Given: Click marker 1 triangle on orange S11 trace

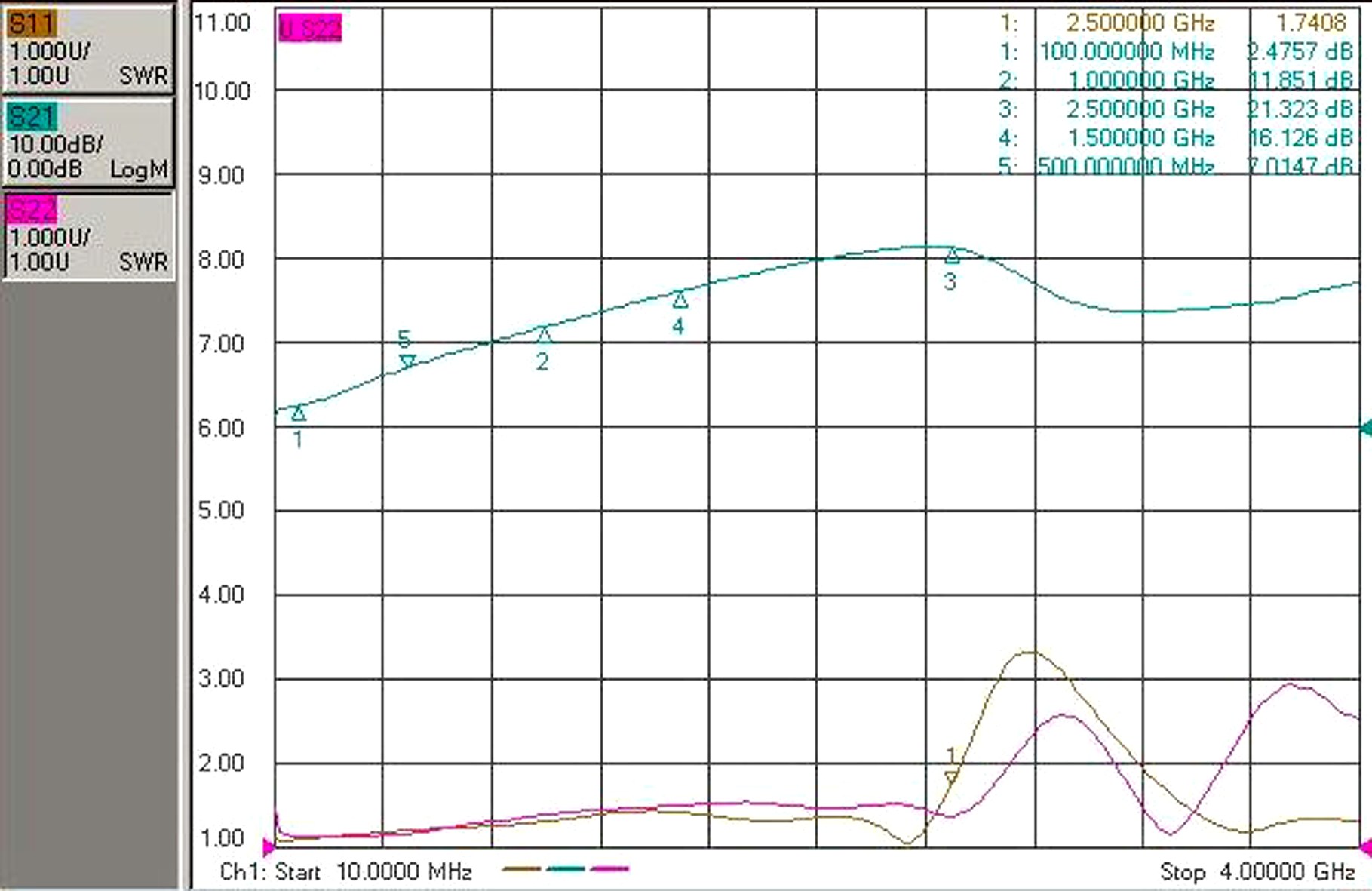Looking at the screenshot, I should (951, 776).
